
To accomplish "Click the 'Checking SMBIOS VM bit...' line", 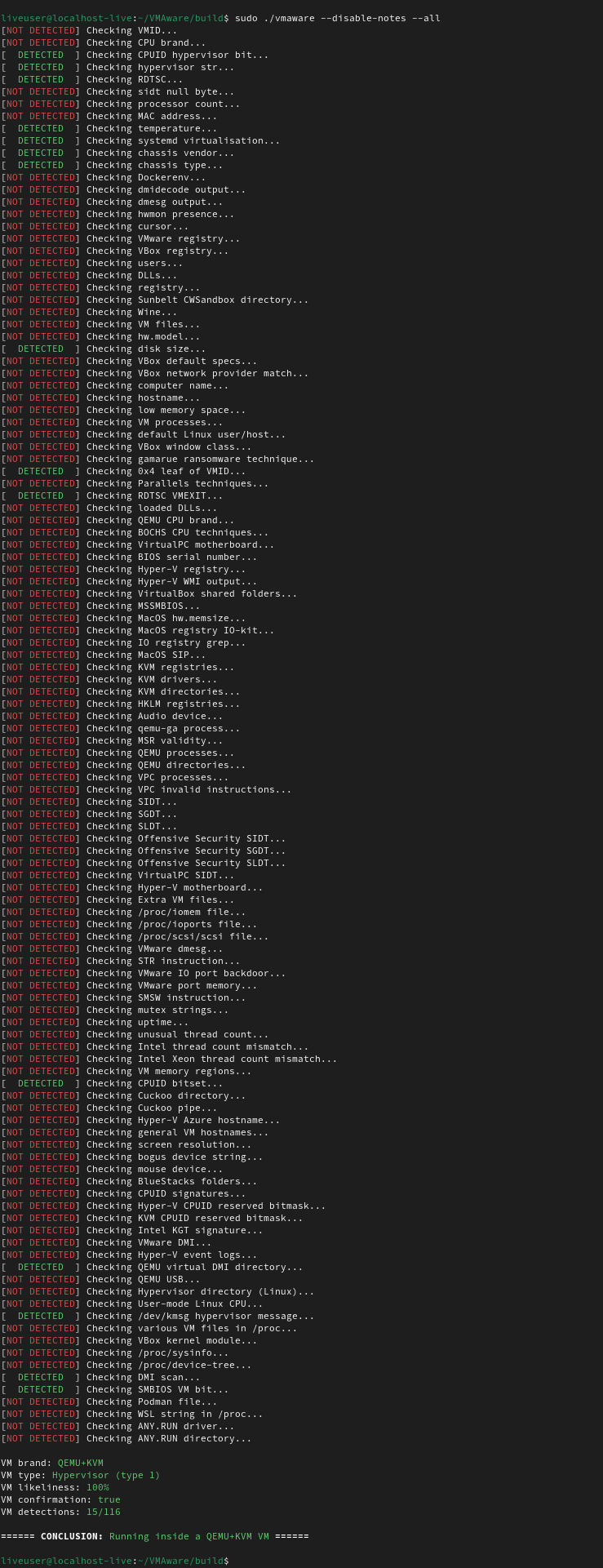I will tap(157, 1389).
